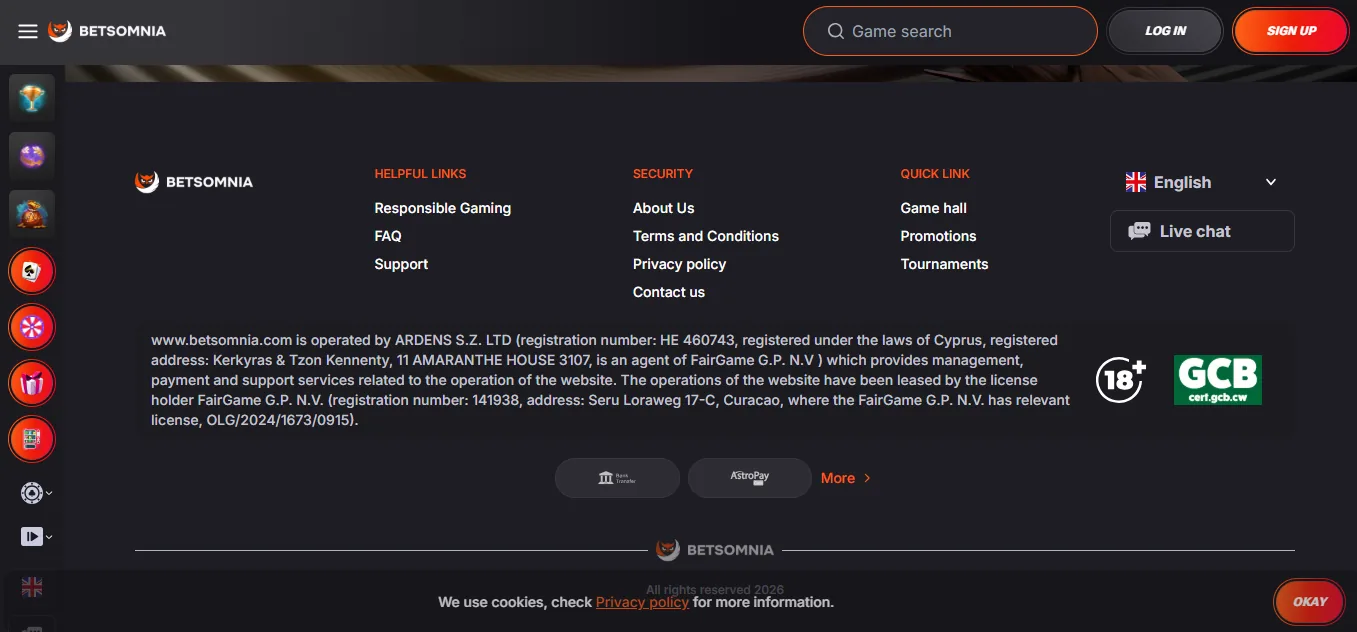Click the 18+ age restriction badge

(x=1120, y=380)
